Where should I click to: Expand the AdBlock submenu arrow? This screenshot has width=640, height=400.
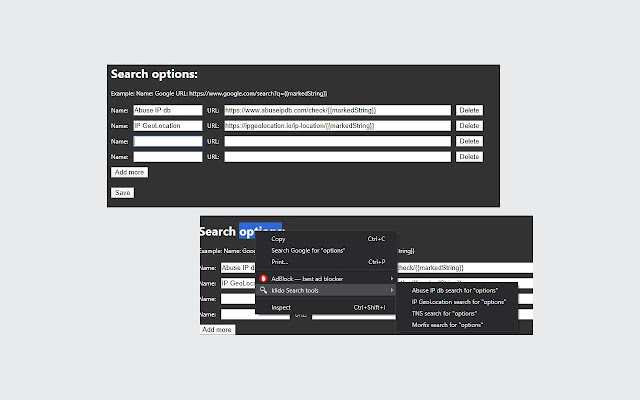pos(391,277)
